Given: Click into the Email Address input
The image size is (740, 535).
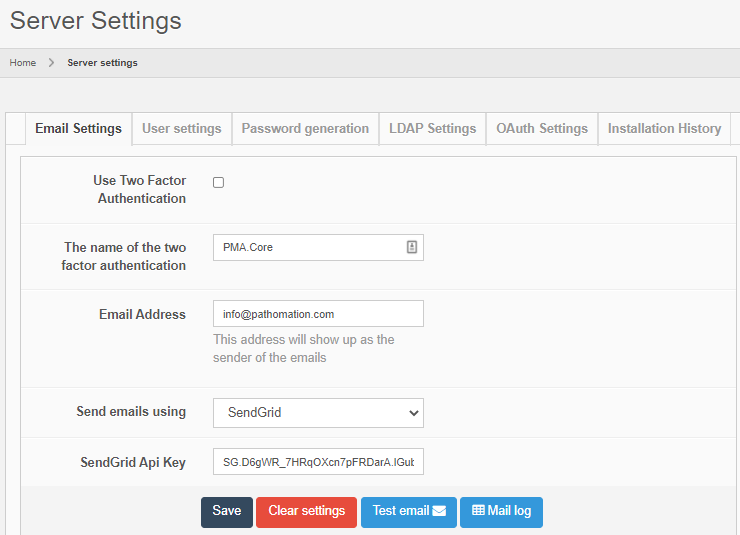Looking at the screenshot, I should coord(318,314).
